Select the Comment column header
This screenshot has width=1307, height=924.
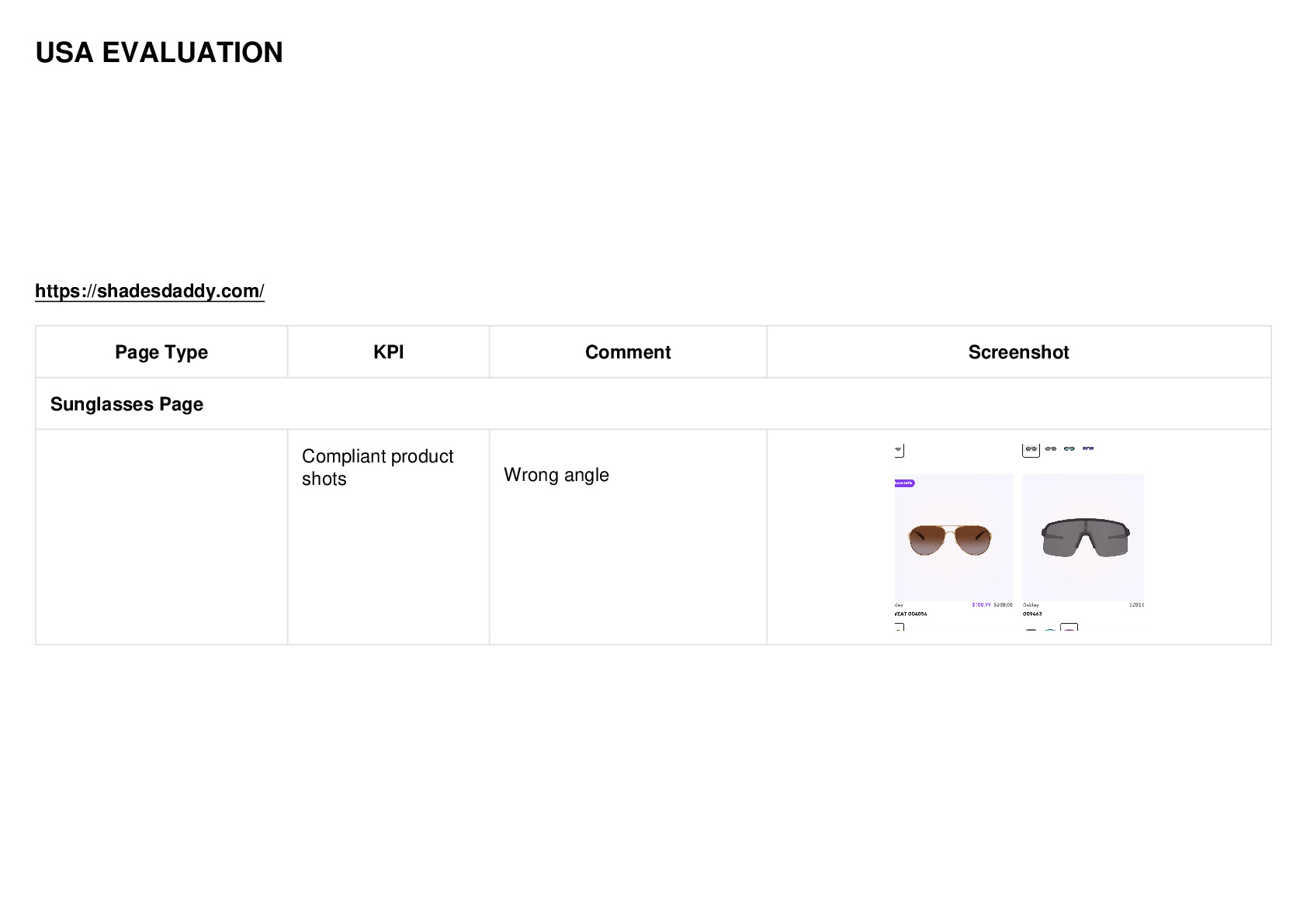click(x=628, y=352)
